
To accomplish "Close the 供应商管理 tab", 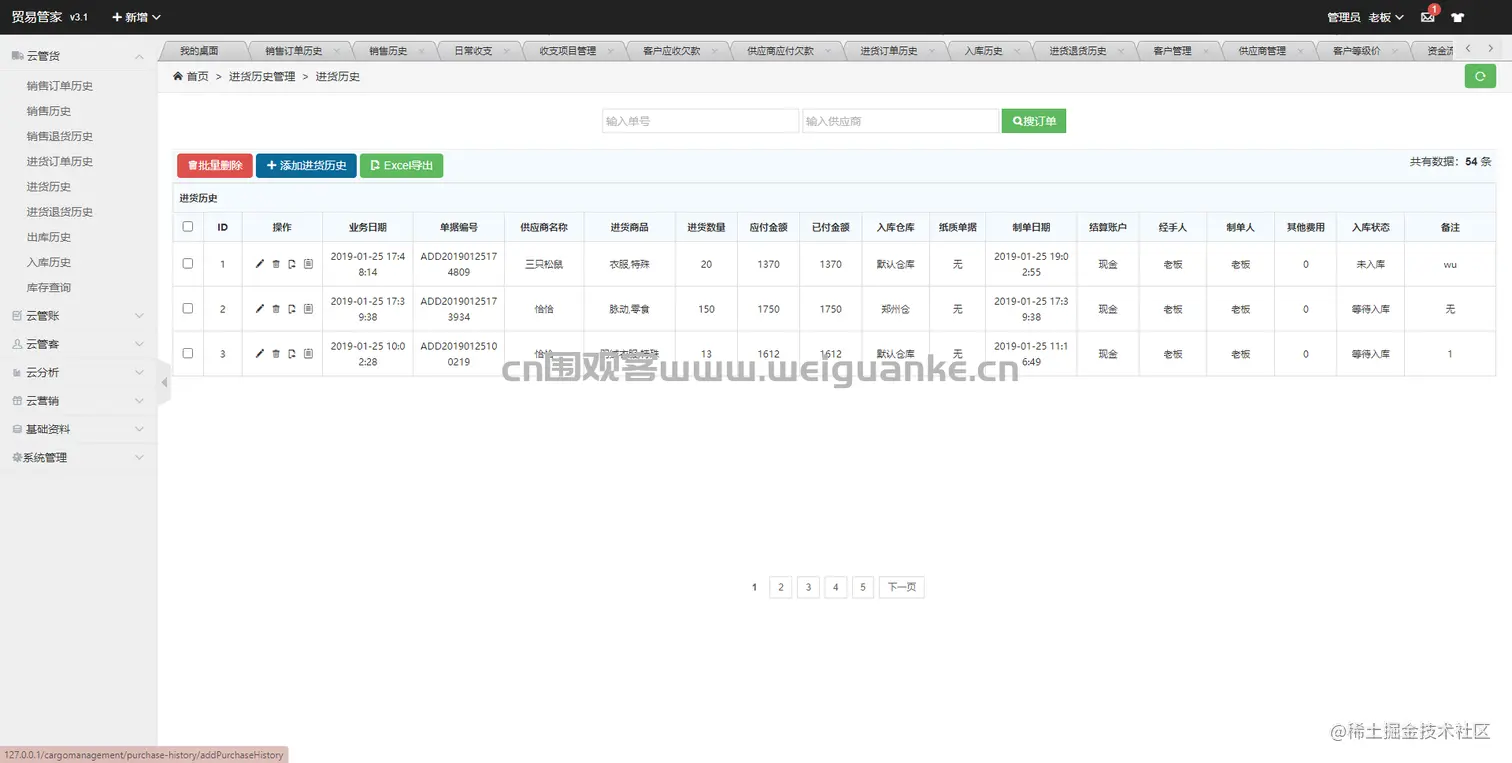I will [1300, 50].
